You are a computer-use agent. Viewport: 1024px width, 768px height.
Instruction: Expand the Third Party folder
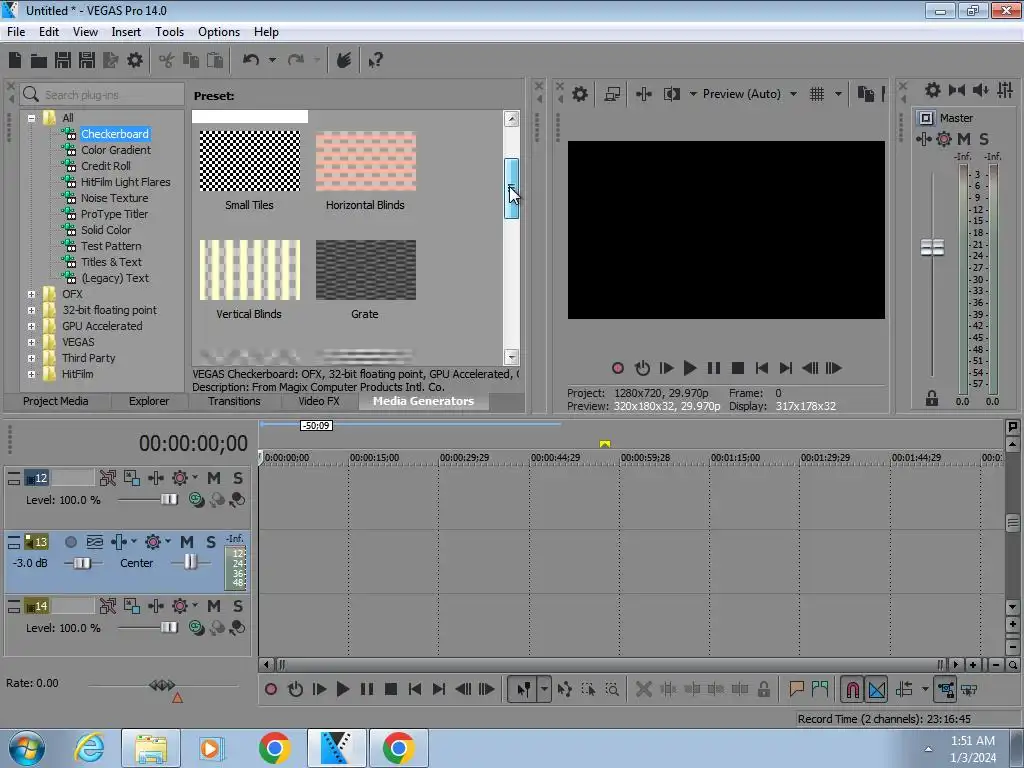click(x=31, y=359)
